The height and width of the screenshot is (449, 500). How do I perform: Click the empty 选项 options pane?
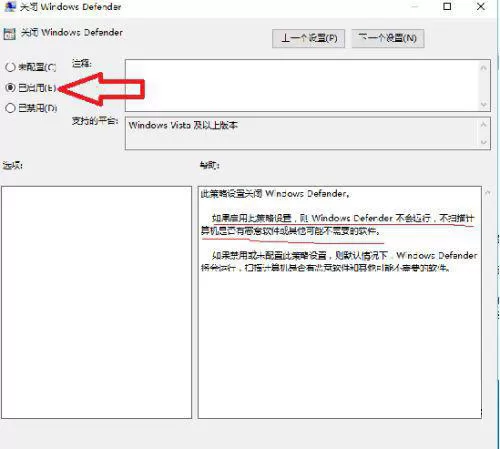[x=97, y=302]
